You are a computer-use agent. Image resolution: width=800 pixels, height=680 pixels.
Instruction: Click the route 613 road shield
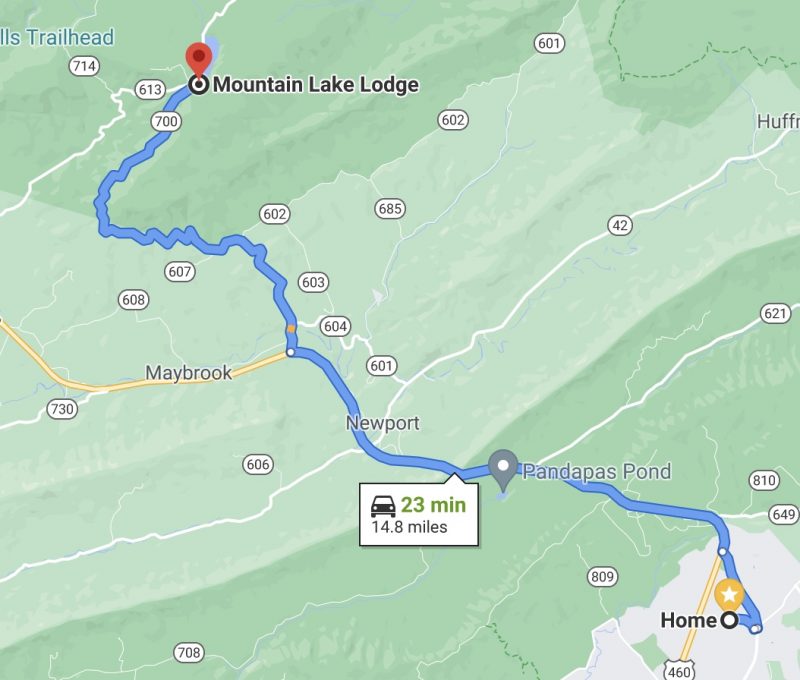click(x=150, y=90)
